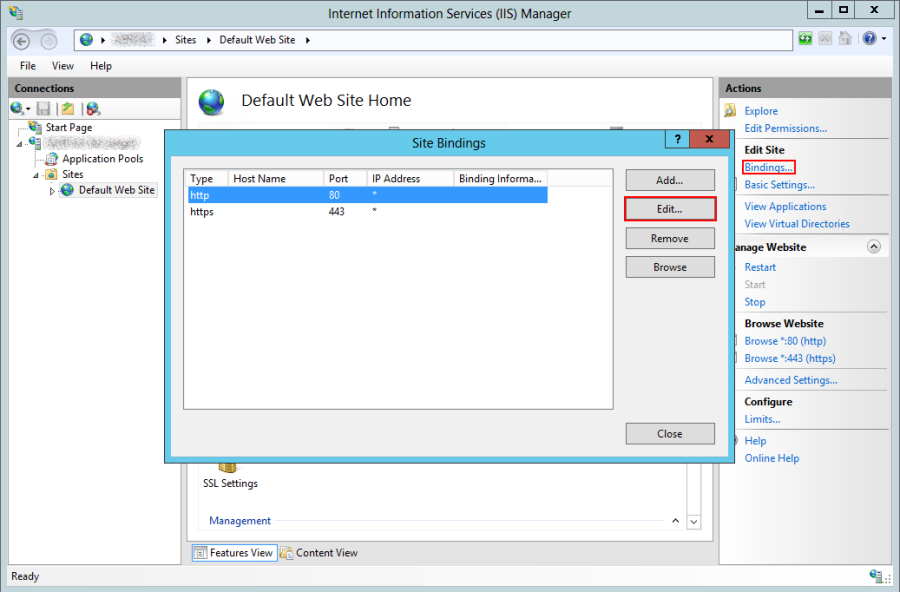The image size is (900, 592).
Task: Click Restart under Manage Website
Action: pyautogui.click(x=760, y=267)
